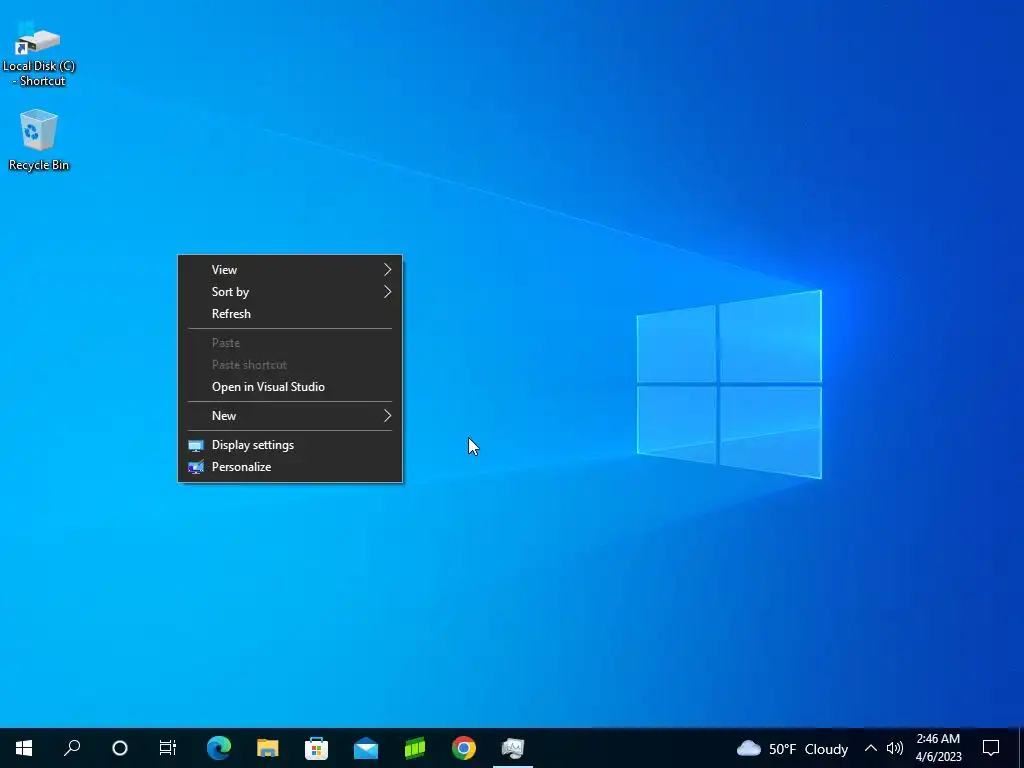Launch Microsoft Edge from the taskbar
The height and width of the screenshot is (768, 1024).
pyautogui.click(x=219, y=748)
